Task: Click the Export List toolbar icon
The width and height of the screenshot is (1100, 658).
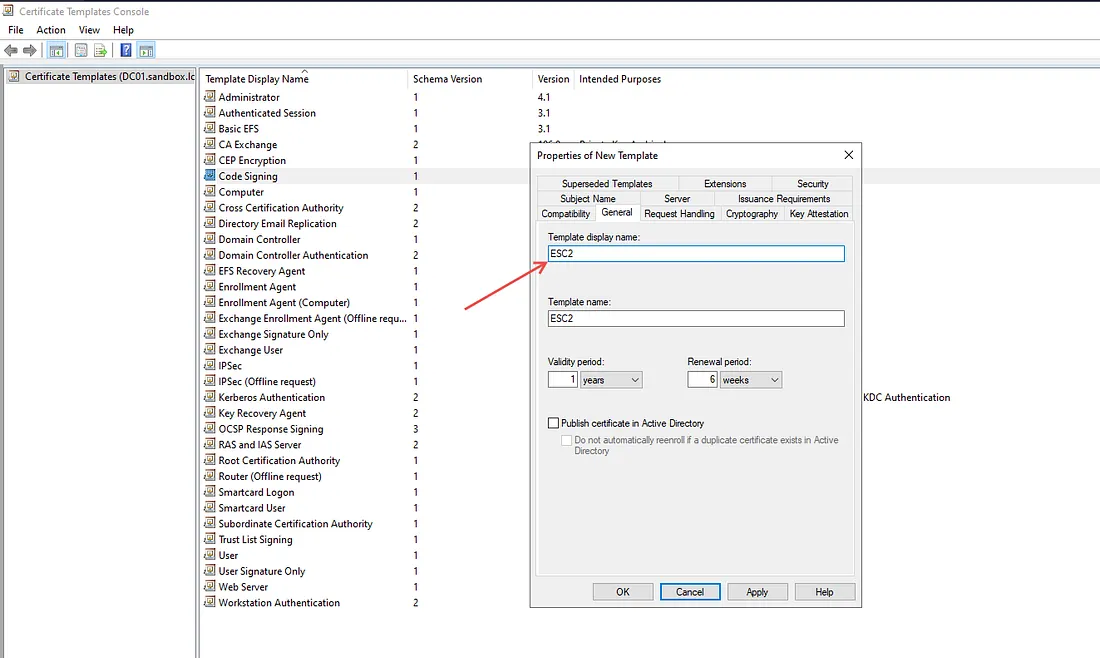Action: pos(100,50)
